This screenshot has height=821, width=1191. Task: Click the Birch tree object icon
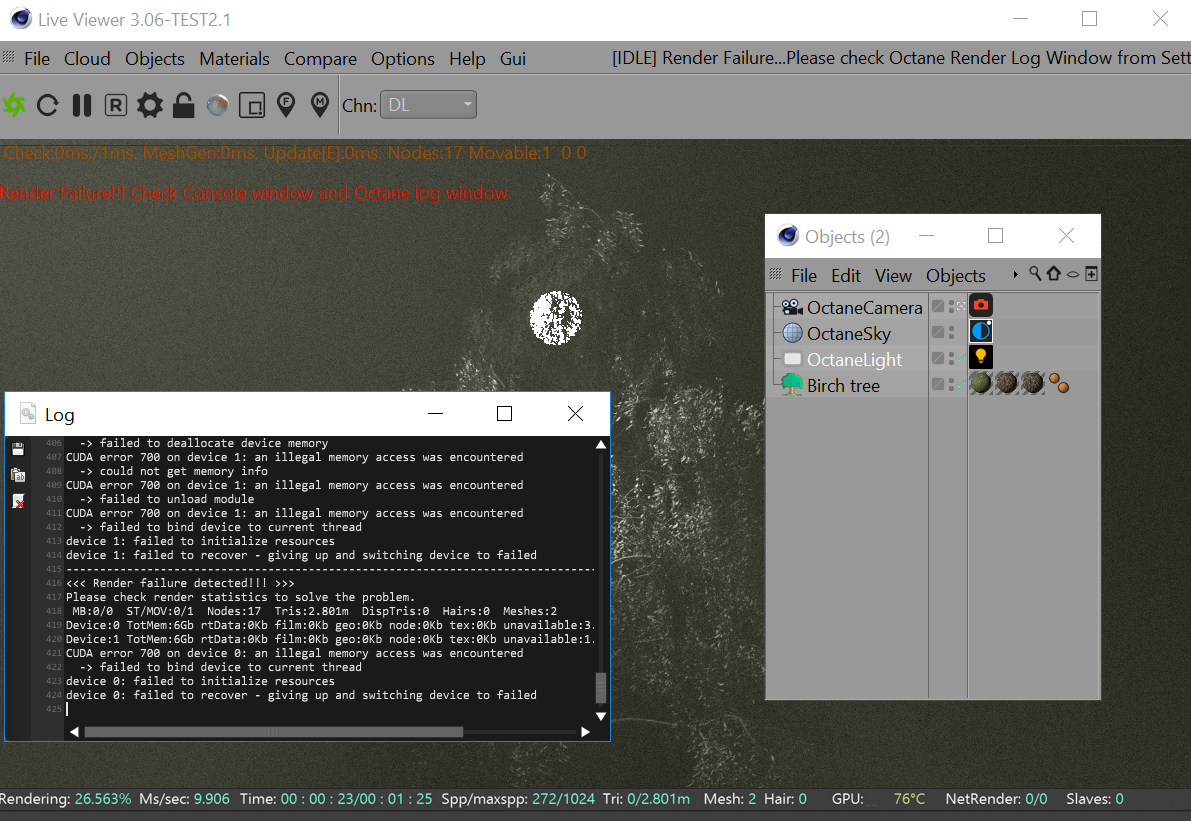coord(792,385)
